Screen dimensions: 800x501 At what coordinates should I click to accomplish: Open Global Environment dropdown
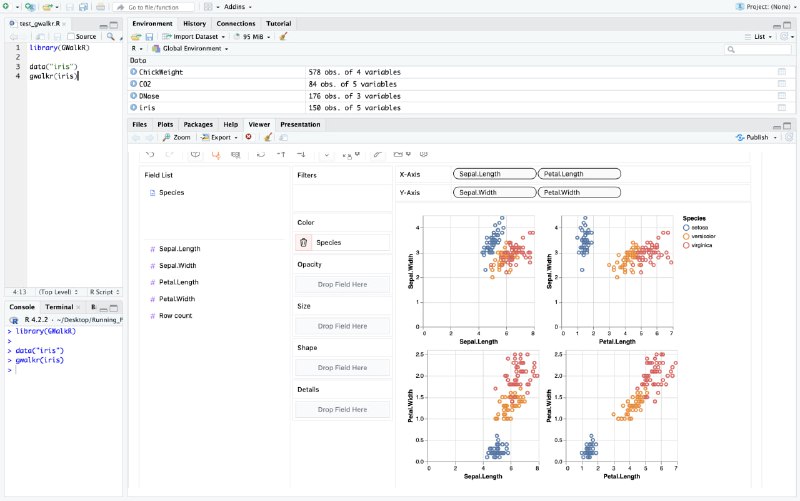tap(188, 48)
